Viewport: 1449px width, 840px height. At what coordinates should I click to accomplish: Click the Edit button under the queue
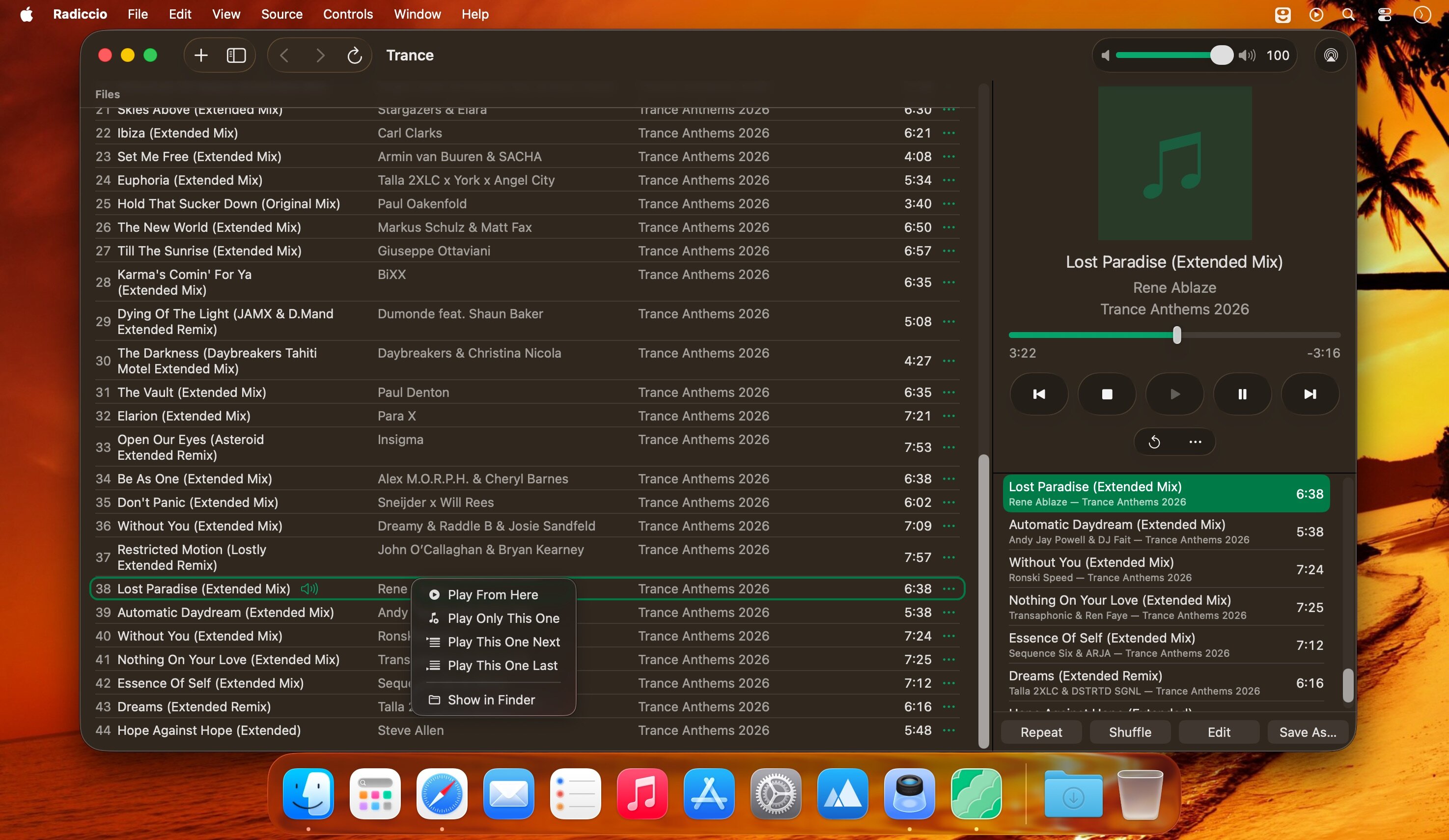pyautogui.click(x=1219, y=732)
